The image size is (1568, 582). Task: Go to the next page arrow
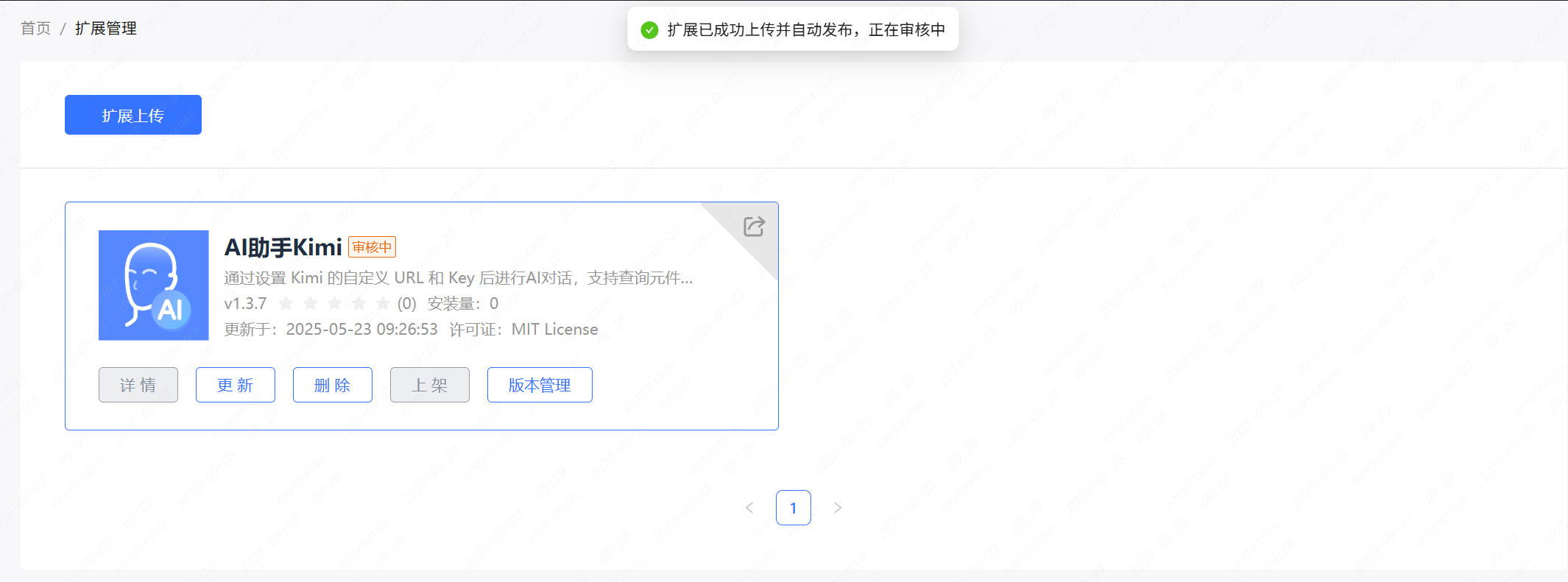tap(838, 508)
